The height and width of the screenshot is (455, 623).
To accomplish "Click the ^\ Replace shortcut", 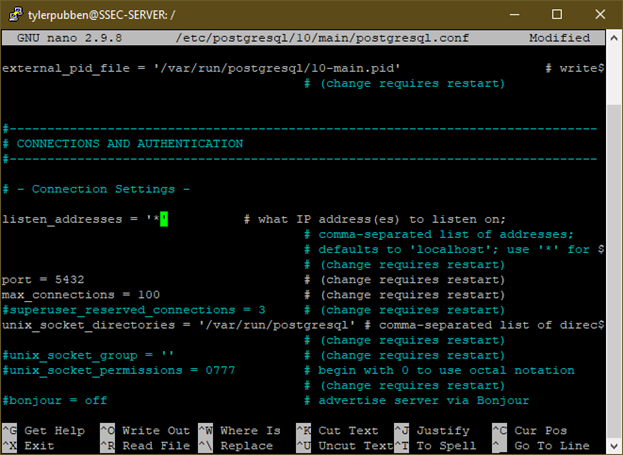I will [236, 446].
